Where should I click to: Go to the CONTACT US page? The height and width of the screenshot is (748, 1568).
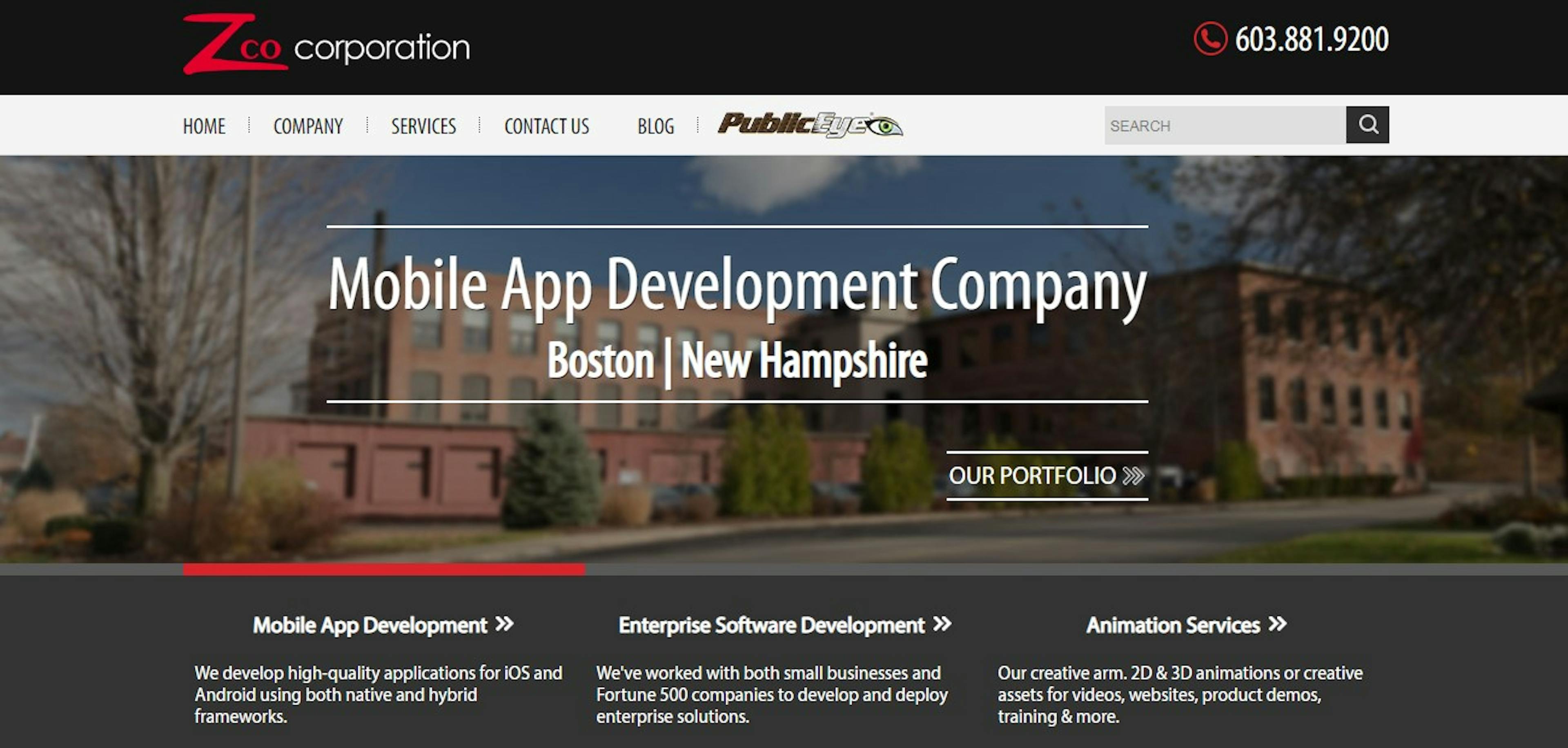point(547,126)
